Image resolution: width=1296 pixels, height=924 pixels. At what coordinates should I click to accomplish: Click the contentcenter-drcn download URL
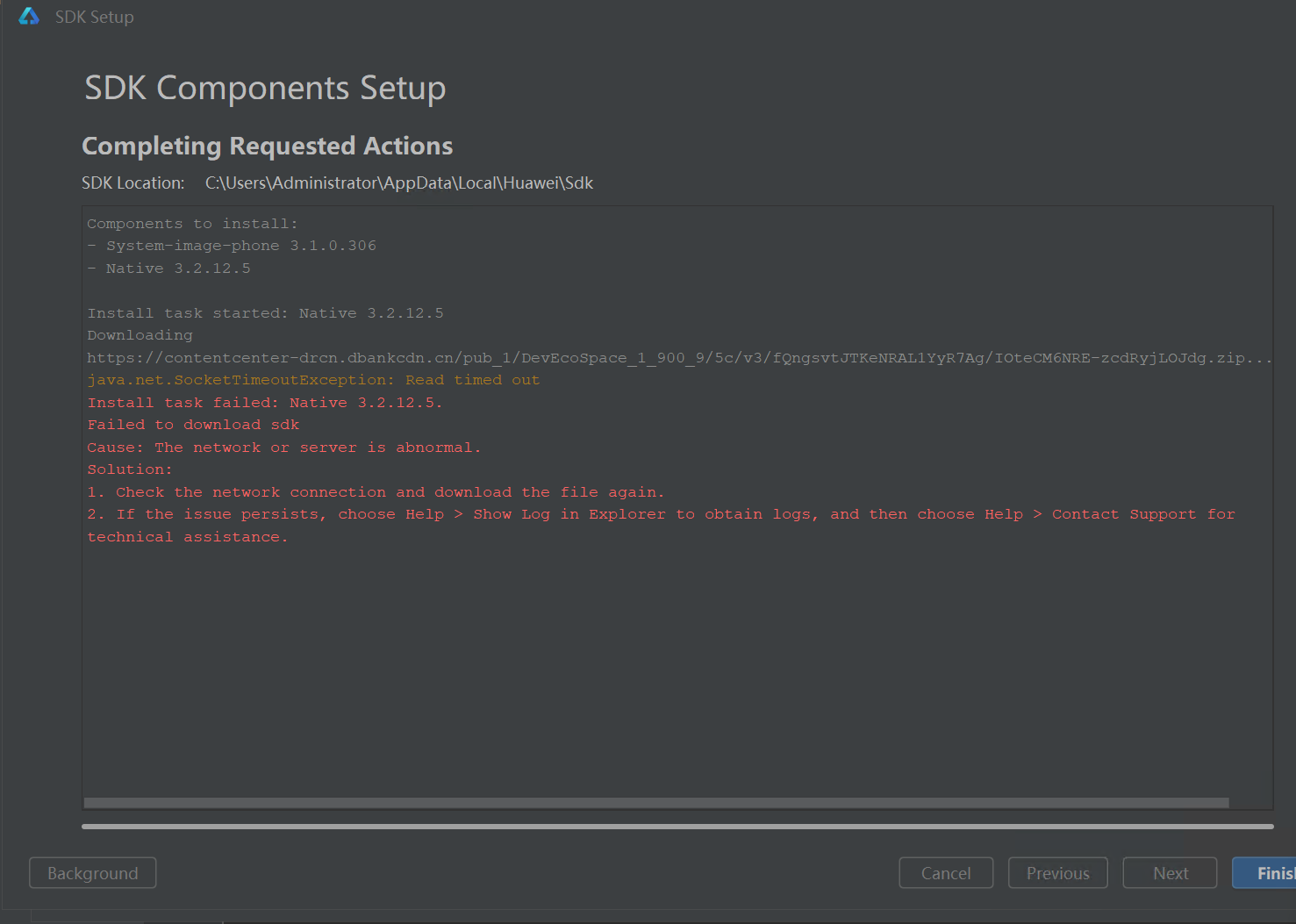pyautogui.click(x=679, y=358)
